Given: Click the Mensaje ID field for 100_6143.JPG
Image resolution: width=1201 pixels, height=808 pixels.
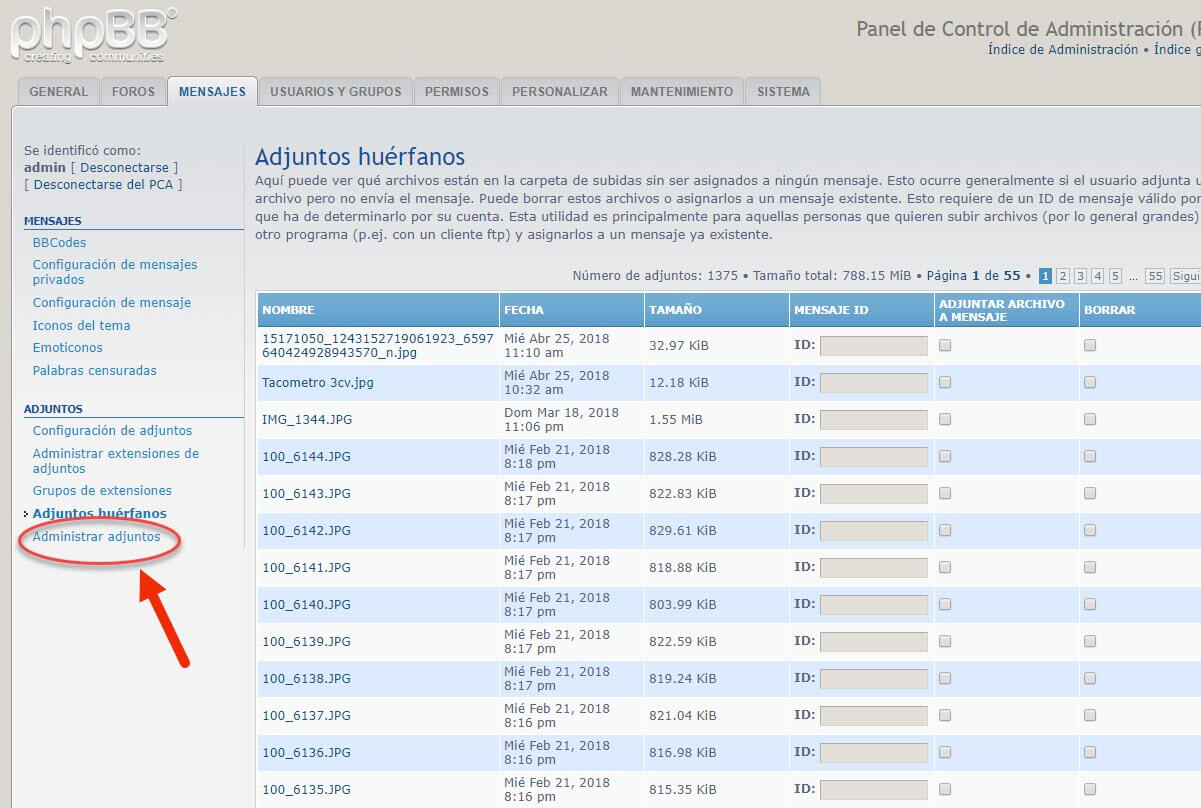Looking at the screenshot, I should (873, 493).
